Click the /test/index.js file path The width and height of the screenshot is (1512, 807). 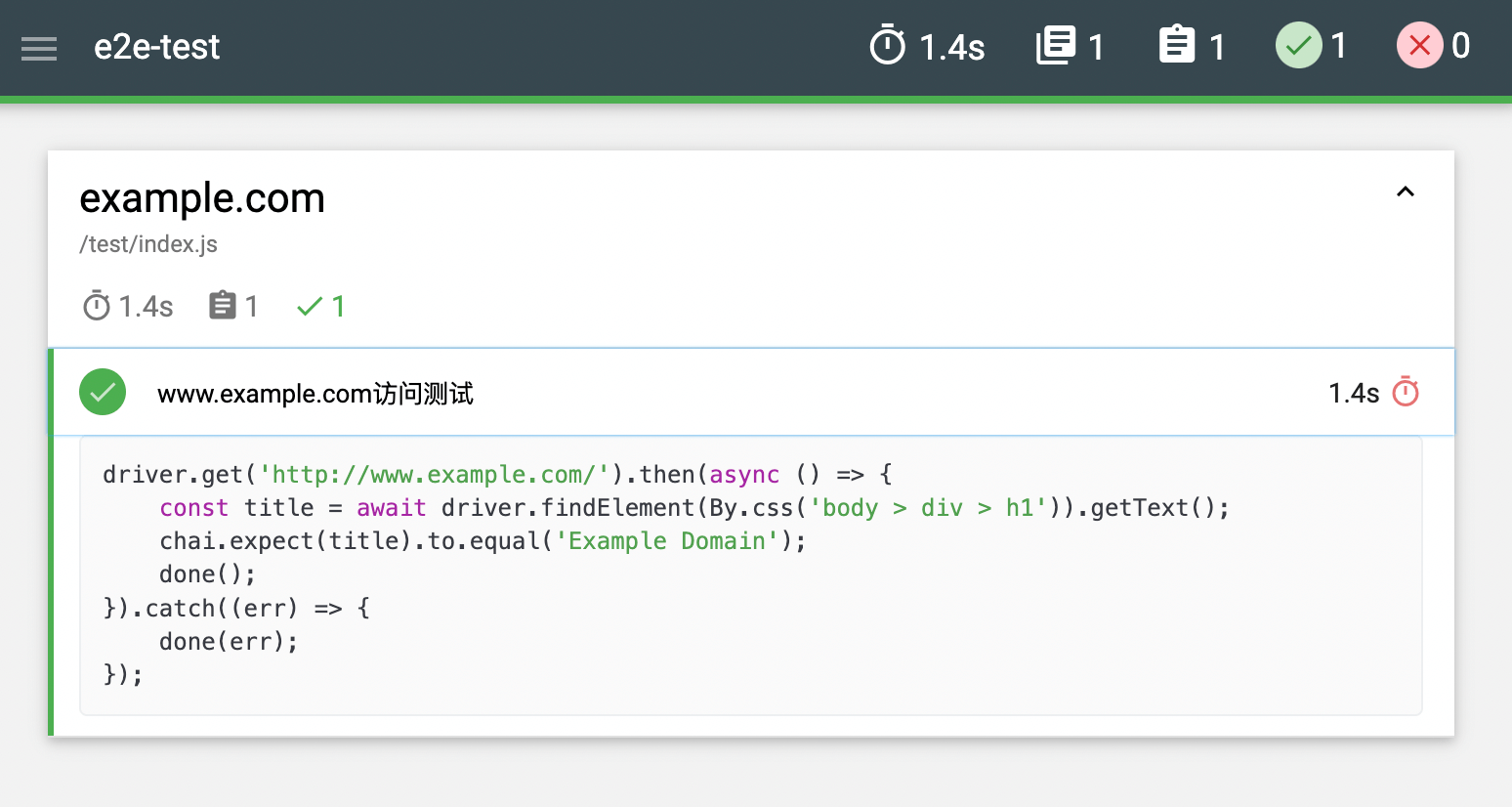coord(148,244)
